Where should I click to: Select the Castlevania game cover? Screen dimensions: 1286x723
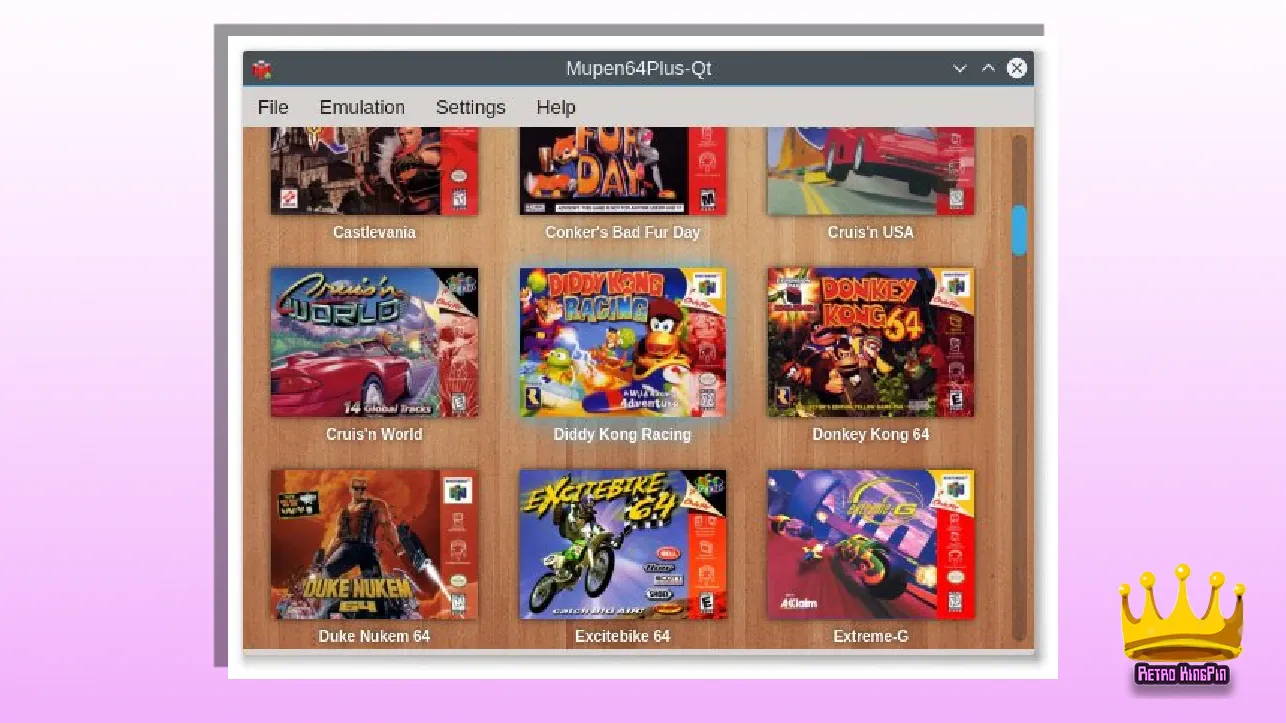click(374, 171)
